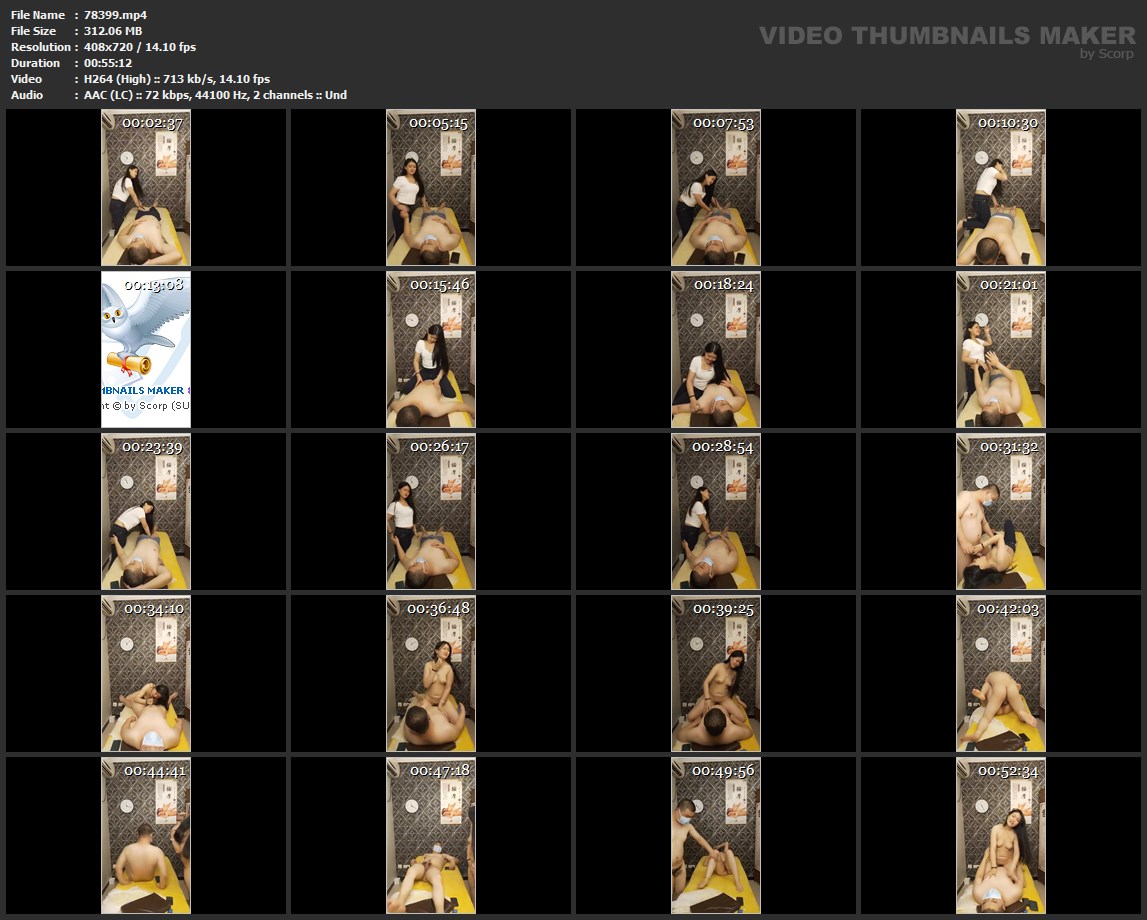1147x920 pixels.
Task: Select the thumbnail timestamped 00:47:18
Action: tap(431, 835)
